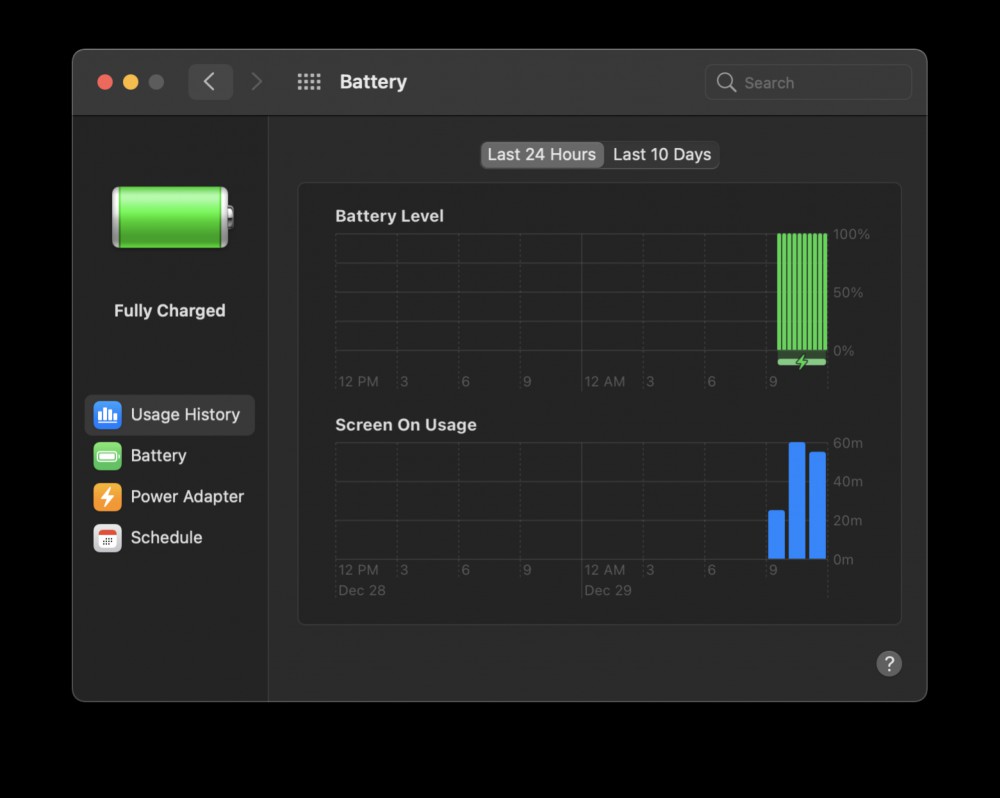The height and width of the screenshot is (798, 1000).
Task: Click the Usage History bar chart icon
Action: point(107,415)
